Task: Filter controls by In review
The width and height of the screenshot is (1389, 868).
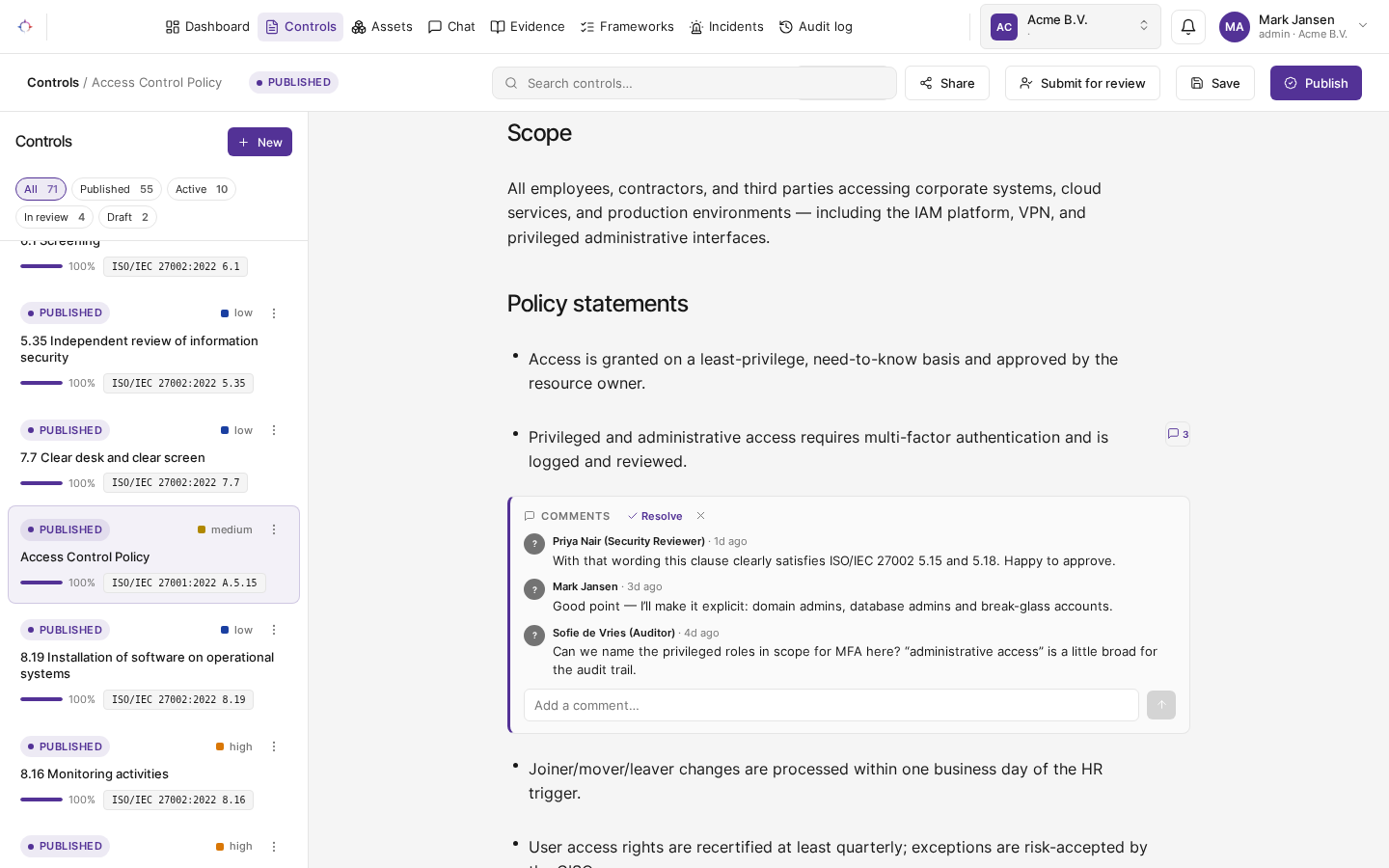Action: pyautogui.click(x=54, y=217)
